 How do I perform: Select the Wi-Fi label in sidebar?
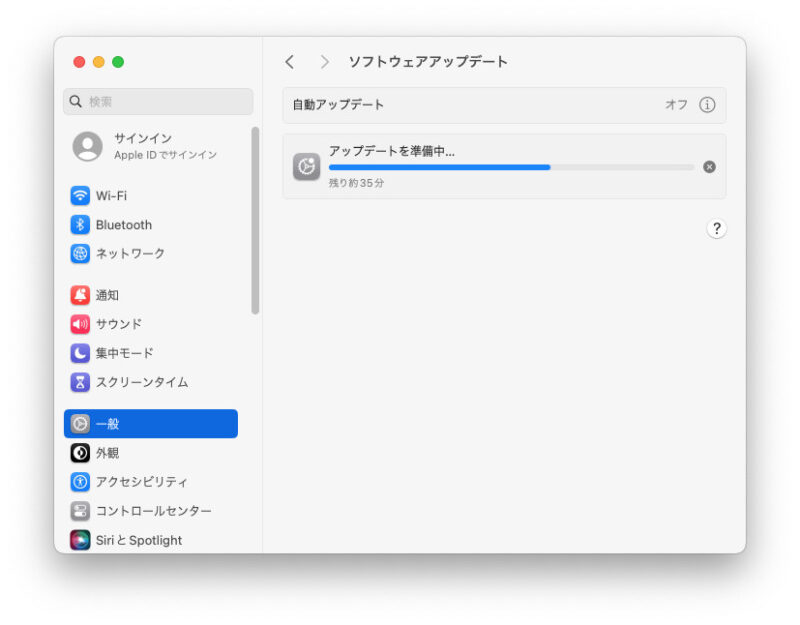111,195
